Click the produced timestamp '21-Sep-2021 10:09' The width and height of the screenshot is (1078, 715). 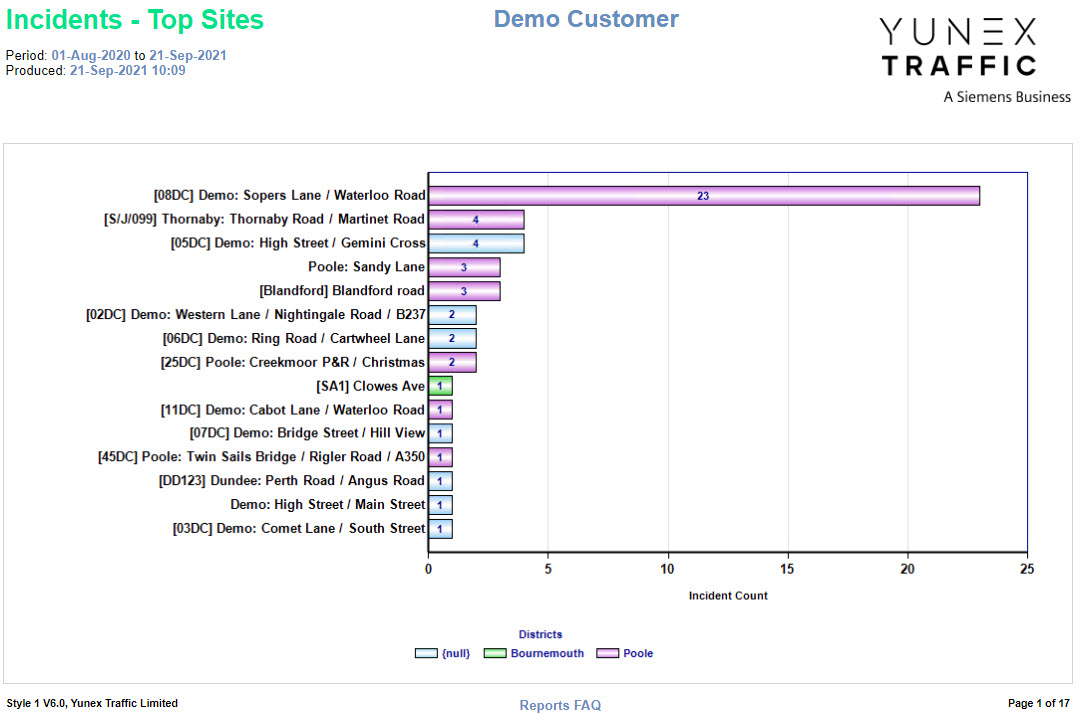pos(128,71)
